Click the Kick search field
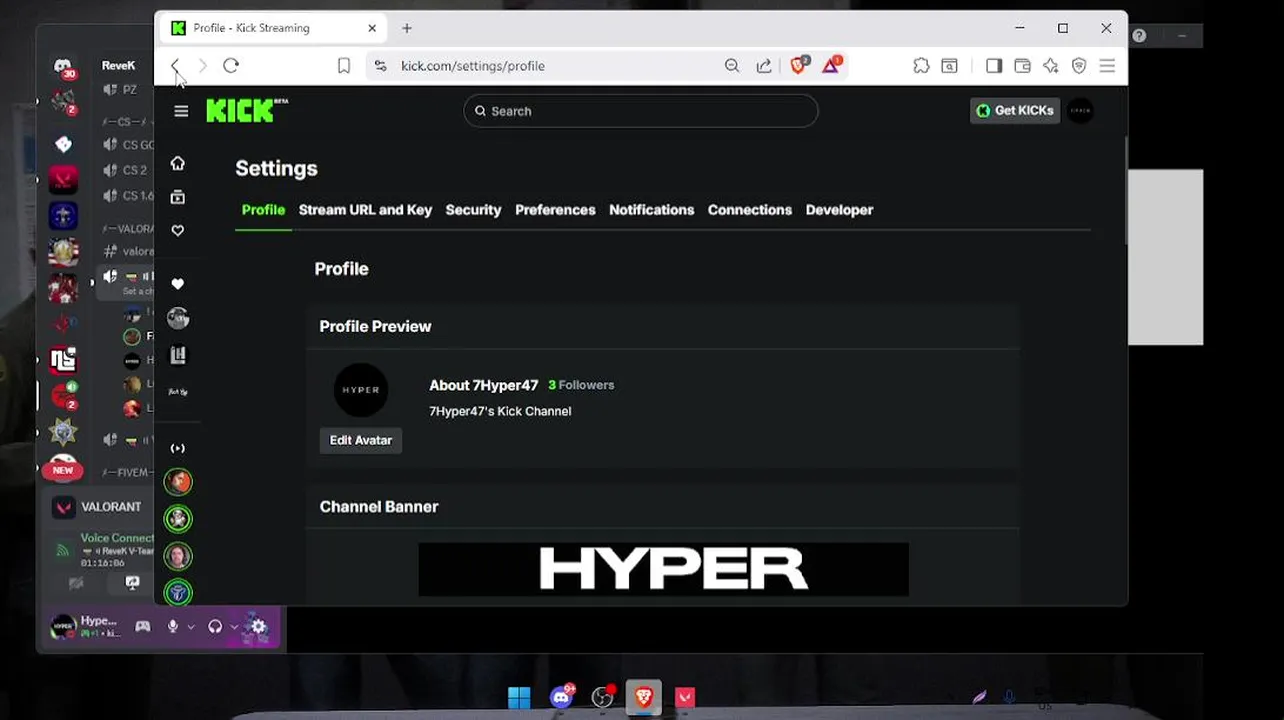1284x720 pixels. [641, 111]
